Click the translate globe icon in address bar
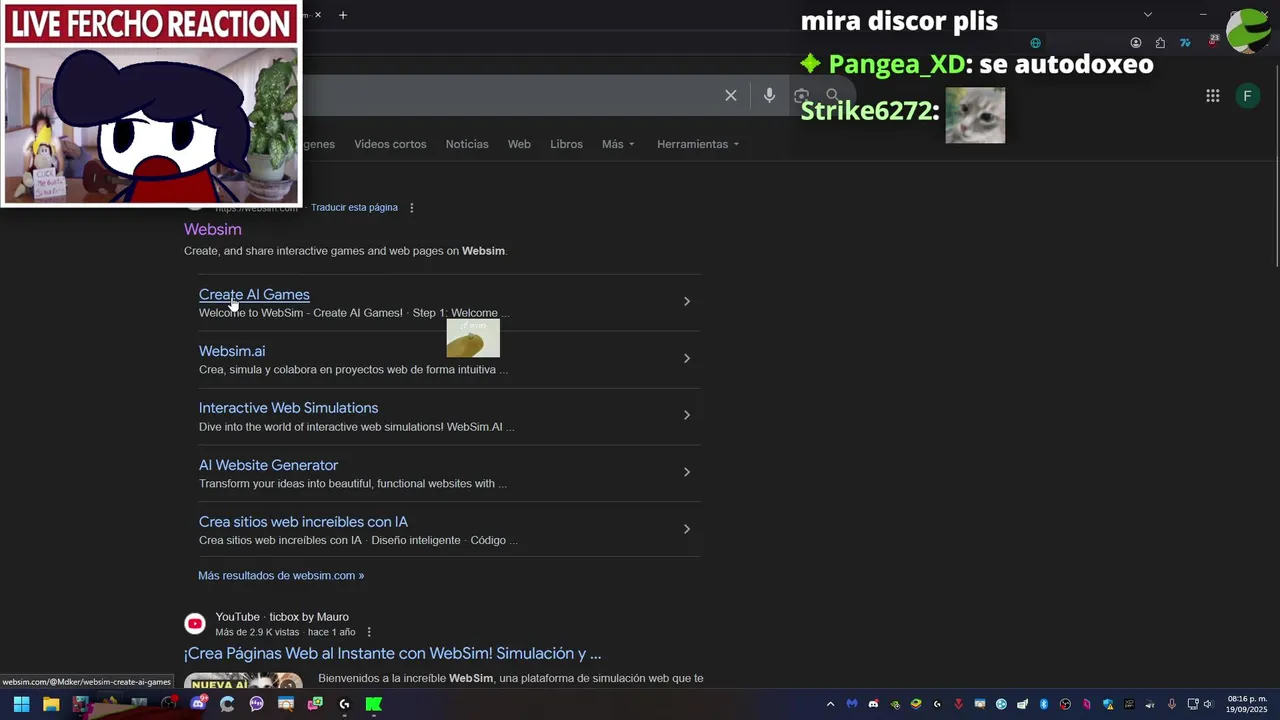1280x720 pixels. (1035, 43)
